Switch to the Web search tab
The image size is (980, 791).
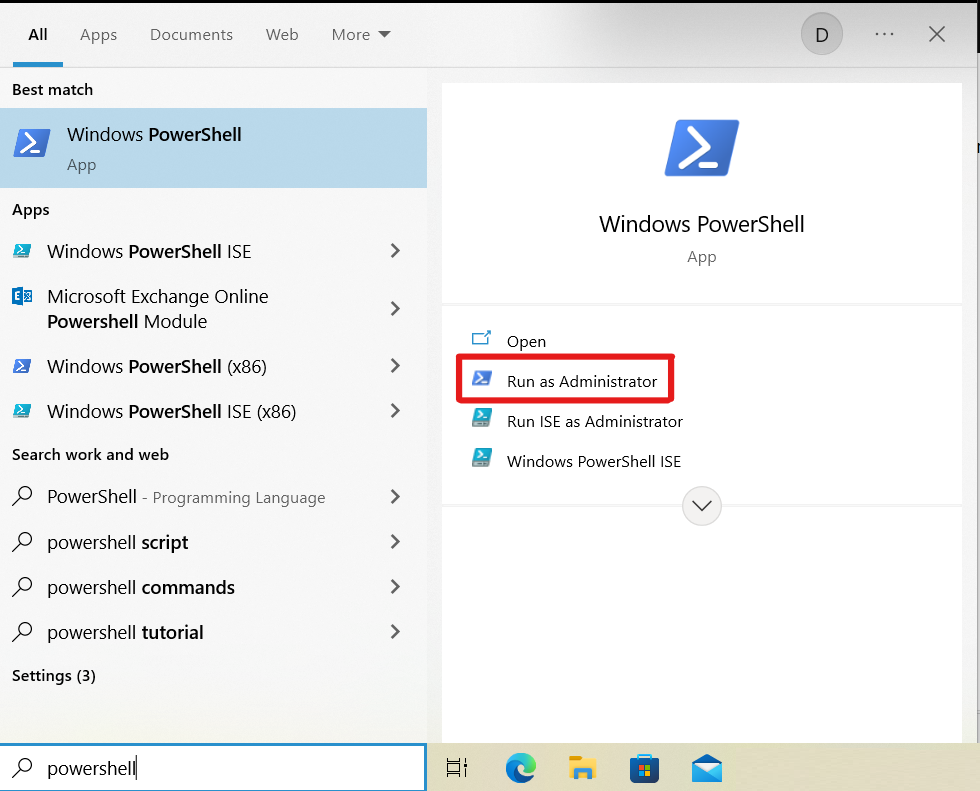tap(282, 35)
